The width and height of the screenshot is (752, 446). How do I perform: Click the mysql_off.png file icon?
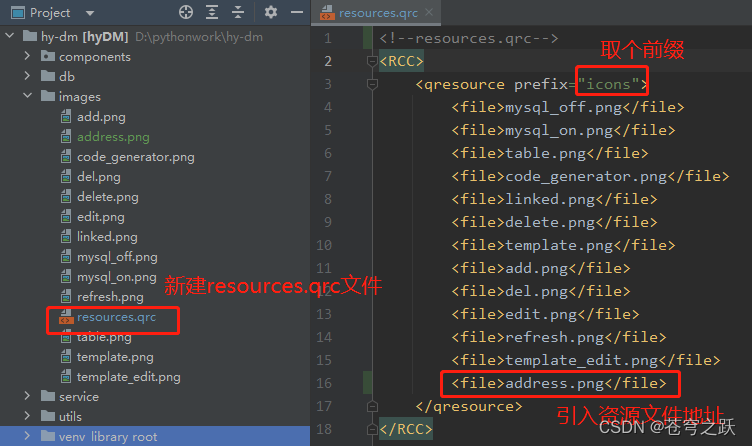pos(66,257)
